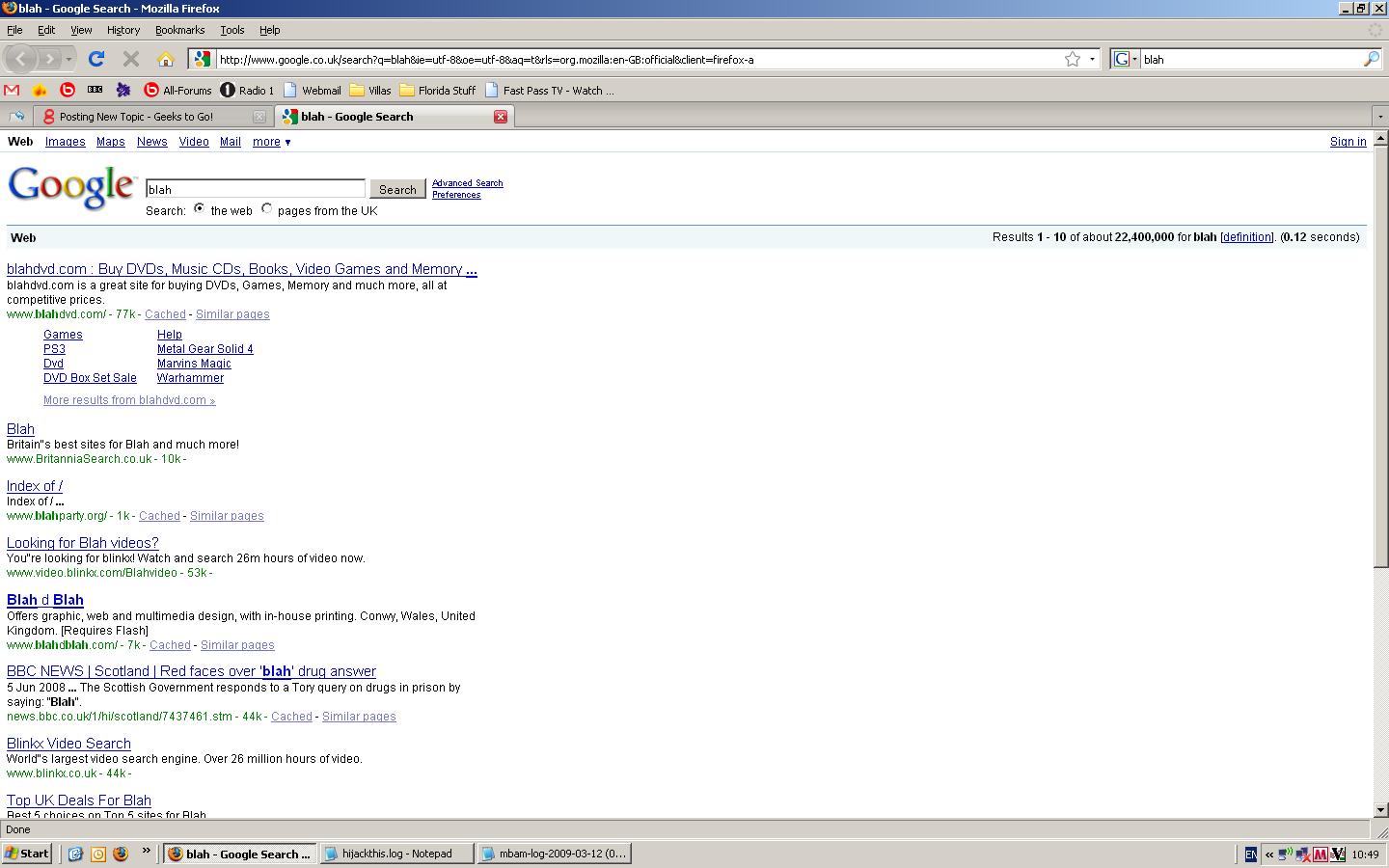1389x868 pixels.
Task: Open the back/forward history dropdown arrow
Action: 68,59
